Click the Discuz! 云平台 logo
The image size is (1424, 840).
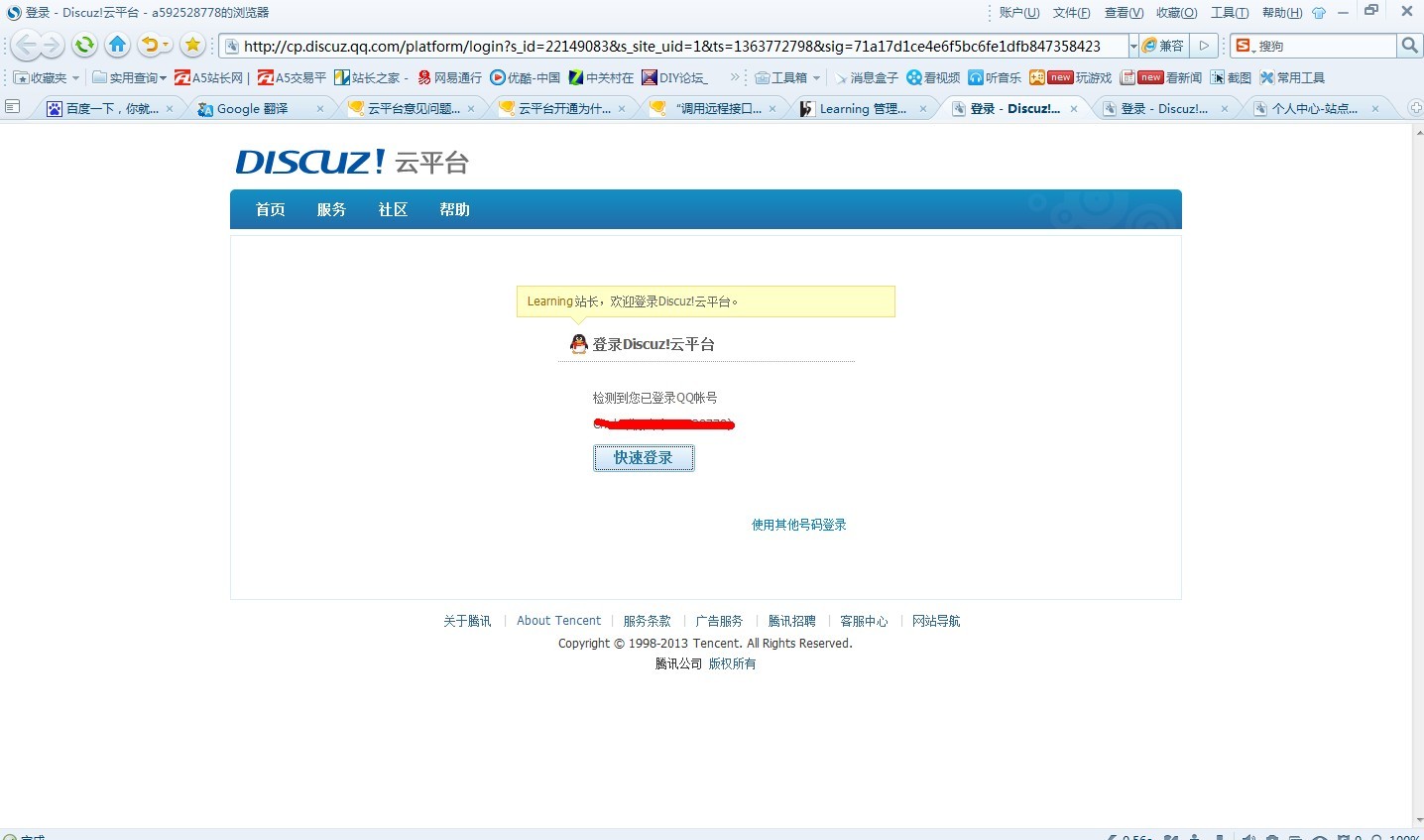352,162
